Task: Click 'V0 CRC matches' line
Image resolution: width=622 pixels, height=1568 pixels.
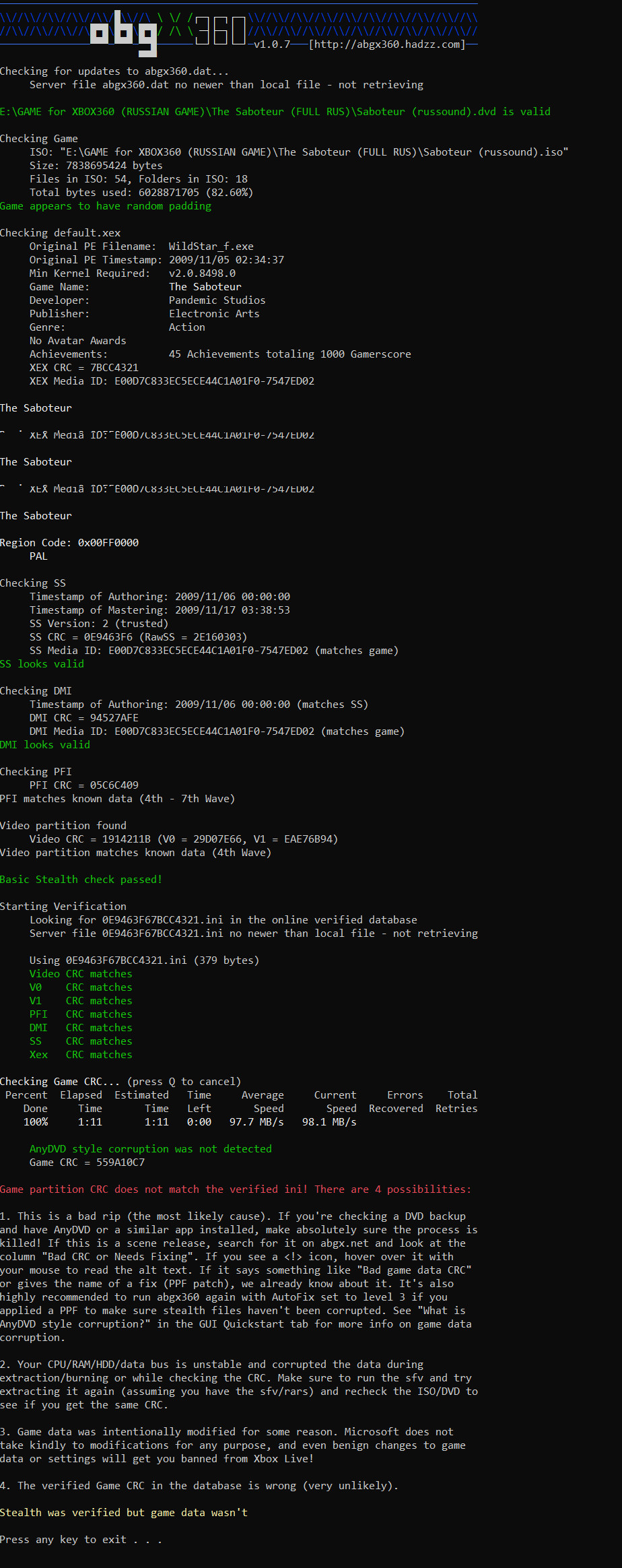Action: [81, 987]
